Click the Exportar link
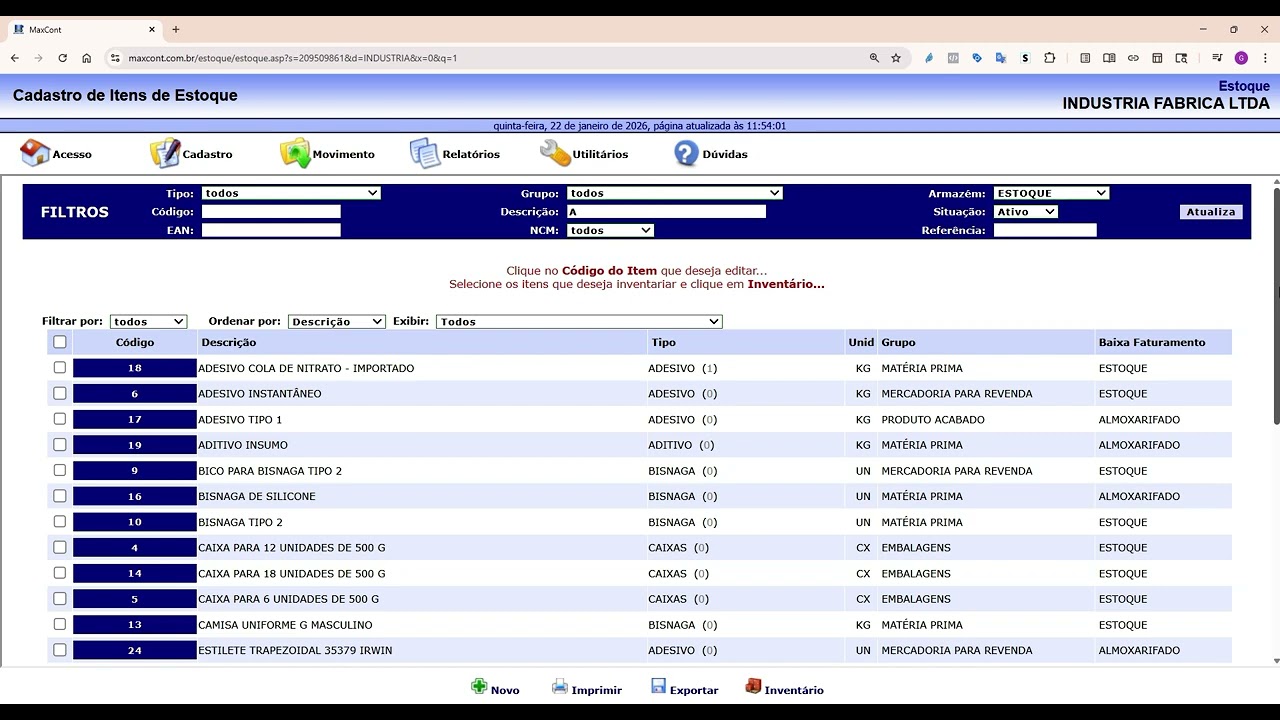The image size is (1280, 720). (x=694, y=690)
